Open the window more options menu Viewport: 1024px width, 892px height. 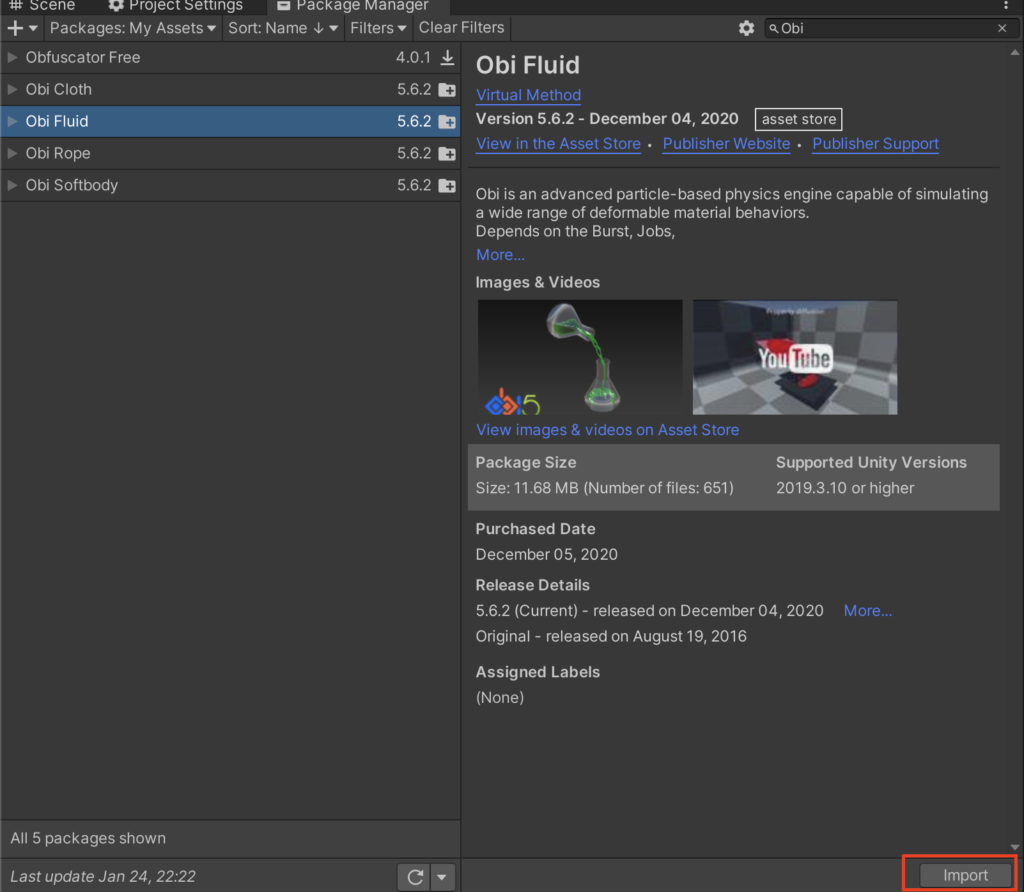coord(1006,5)
